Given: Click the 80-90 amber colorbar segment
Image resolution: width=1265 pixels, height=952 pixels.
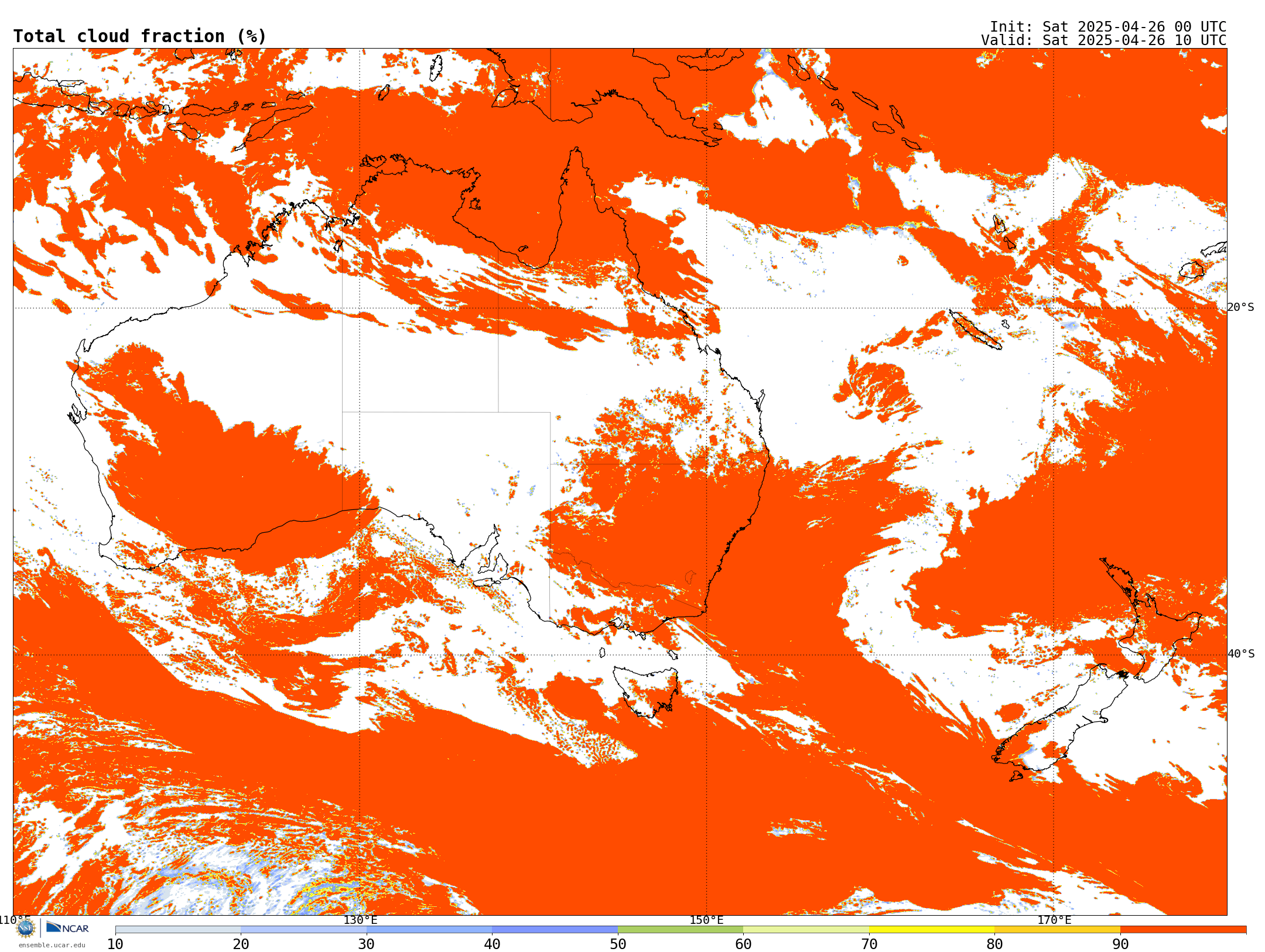Looking at the screenshot, I should (x=1058, y=930).
